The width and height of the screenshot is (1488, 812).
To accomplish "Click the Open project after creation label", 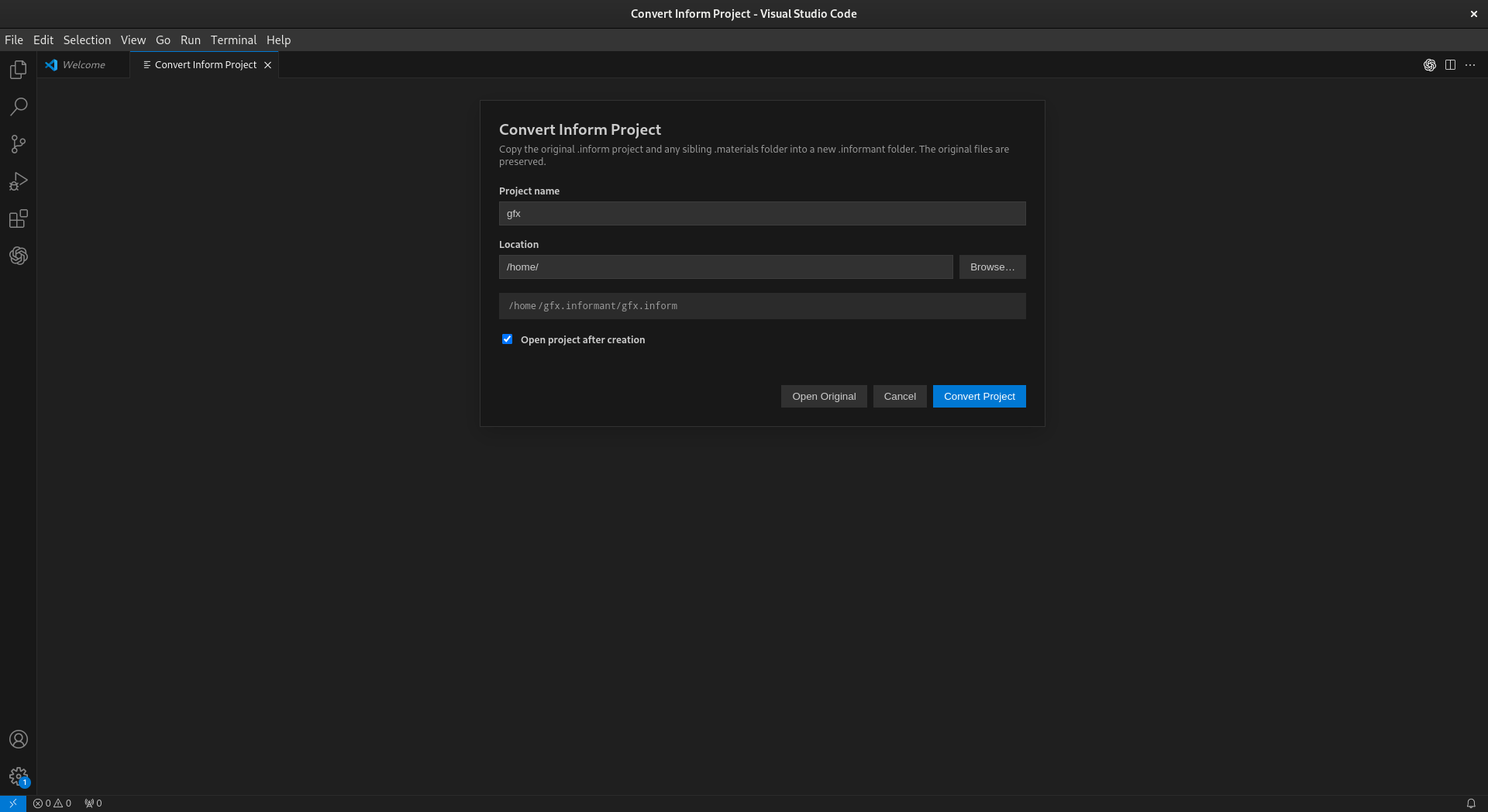I will (583, 340).
